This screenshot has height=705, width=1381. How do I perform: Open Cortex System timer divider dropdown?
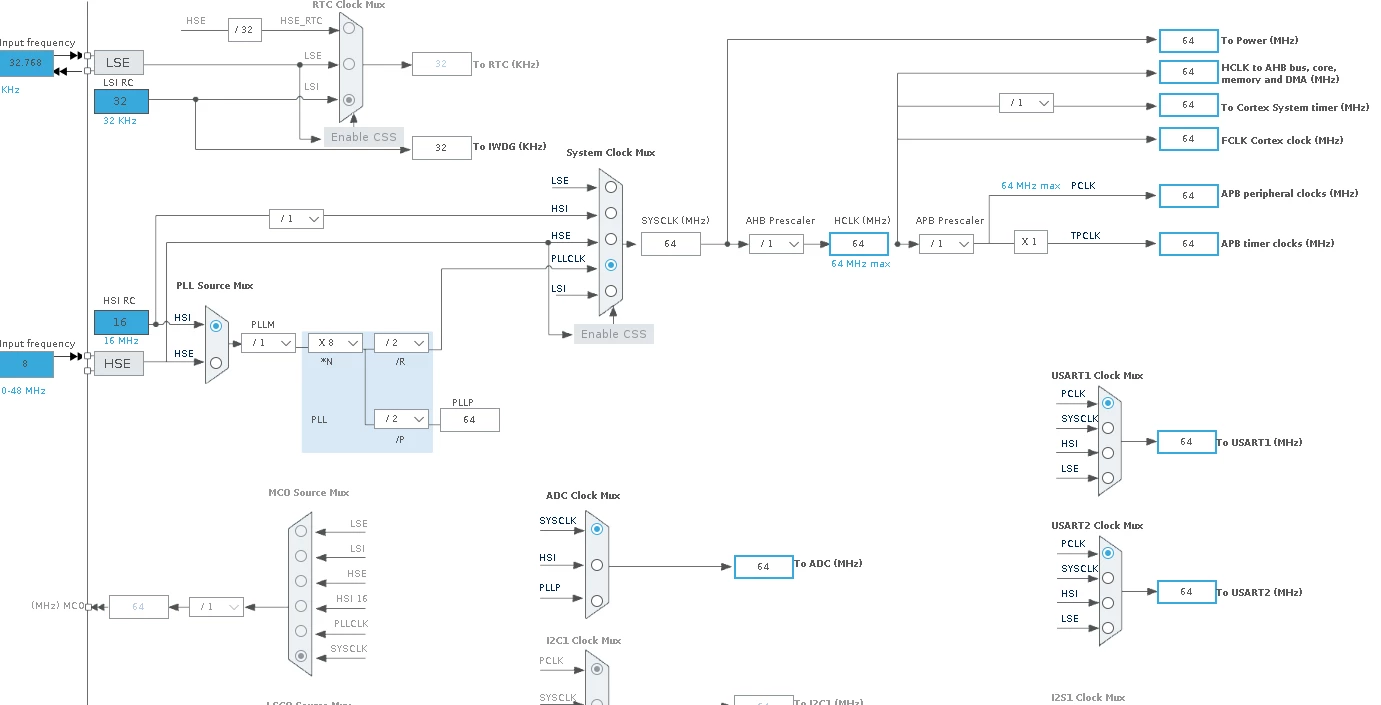click(x=1026, y=103)
